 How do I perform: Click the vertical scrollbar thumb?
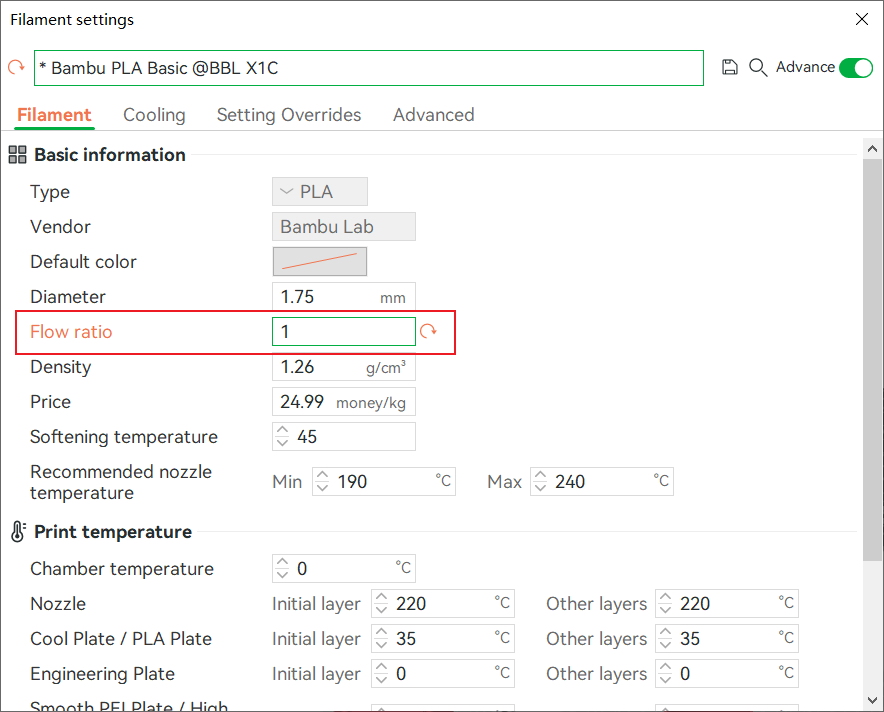point(873,360)
